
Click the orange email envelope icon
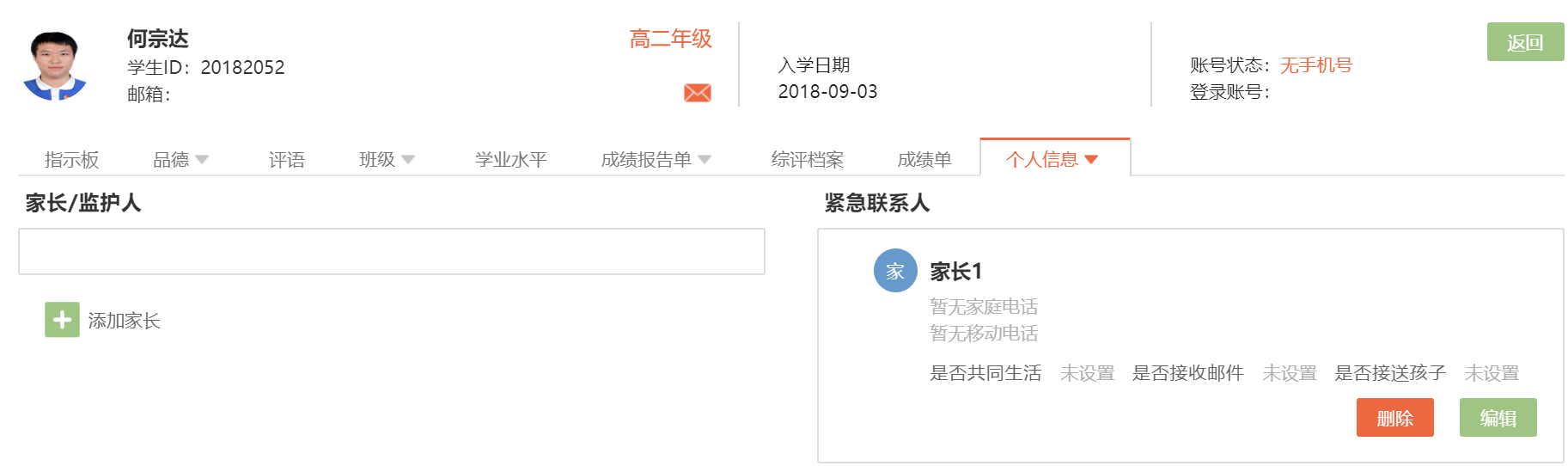697,93
